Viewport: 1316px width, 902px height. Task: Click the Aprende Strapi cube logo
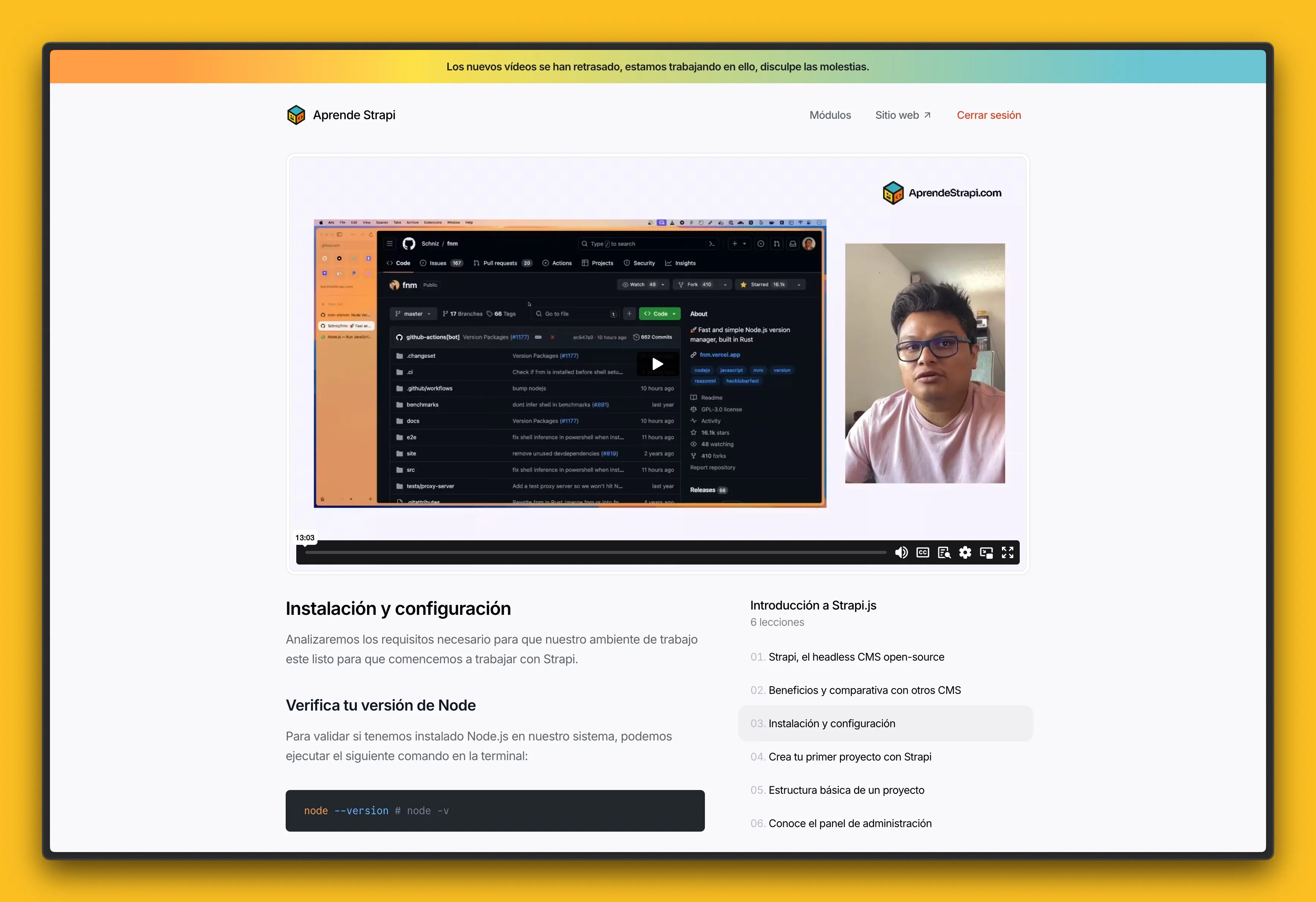point(296,115)
